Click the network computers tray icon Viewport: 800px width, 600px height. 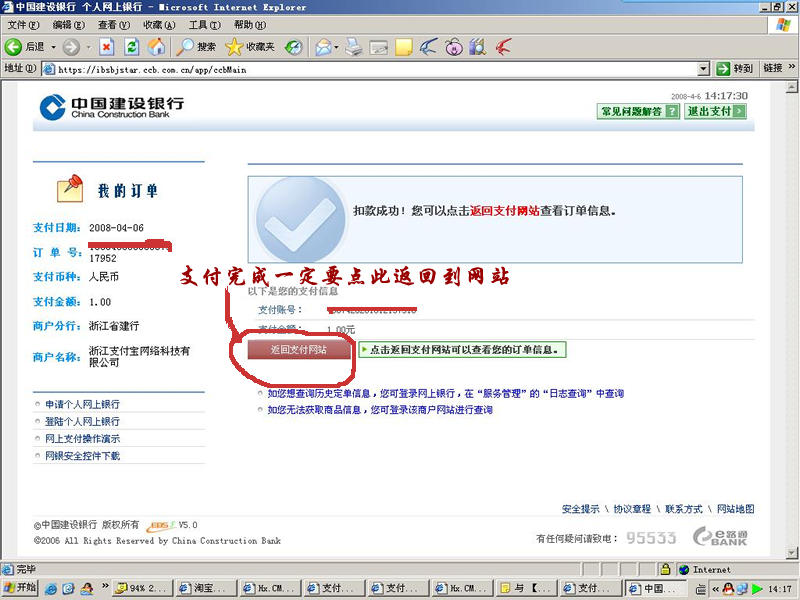742,589
